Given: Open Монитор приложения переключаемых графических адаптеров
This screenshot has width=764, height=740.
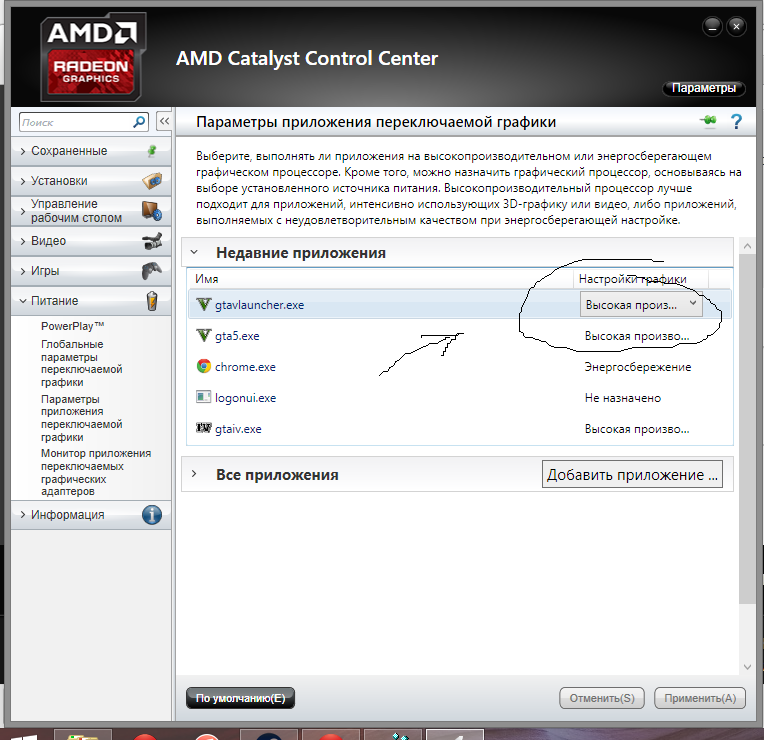Looking at the screenshot, I should [96, 472].
